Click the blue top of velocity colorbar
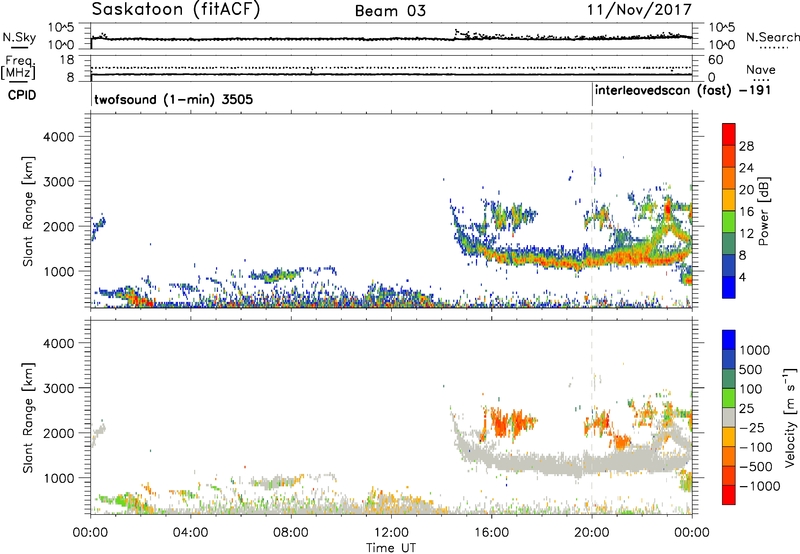Image resolution: width=800 pixels, height=554 pixels. [729, 340]
